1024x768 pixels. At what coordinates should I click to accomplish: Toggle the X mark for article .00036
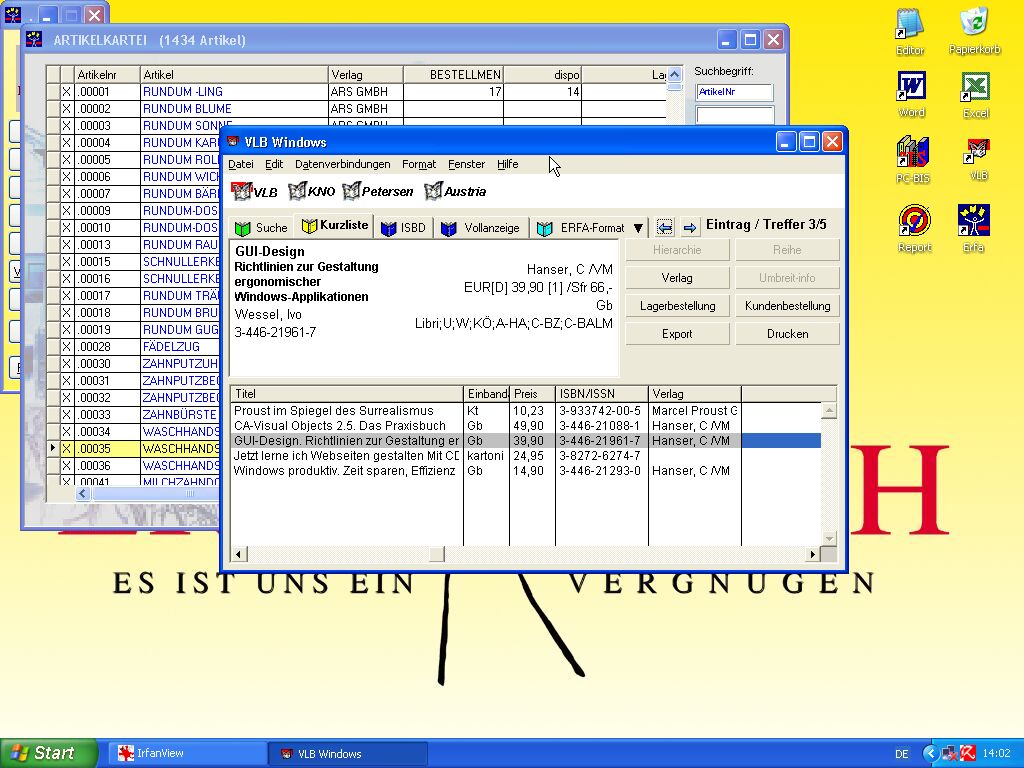click(66, 466)
